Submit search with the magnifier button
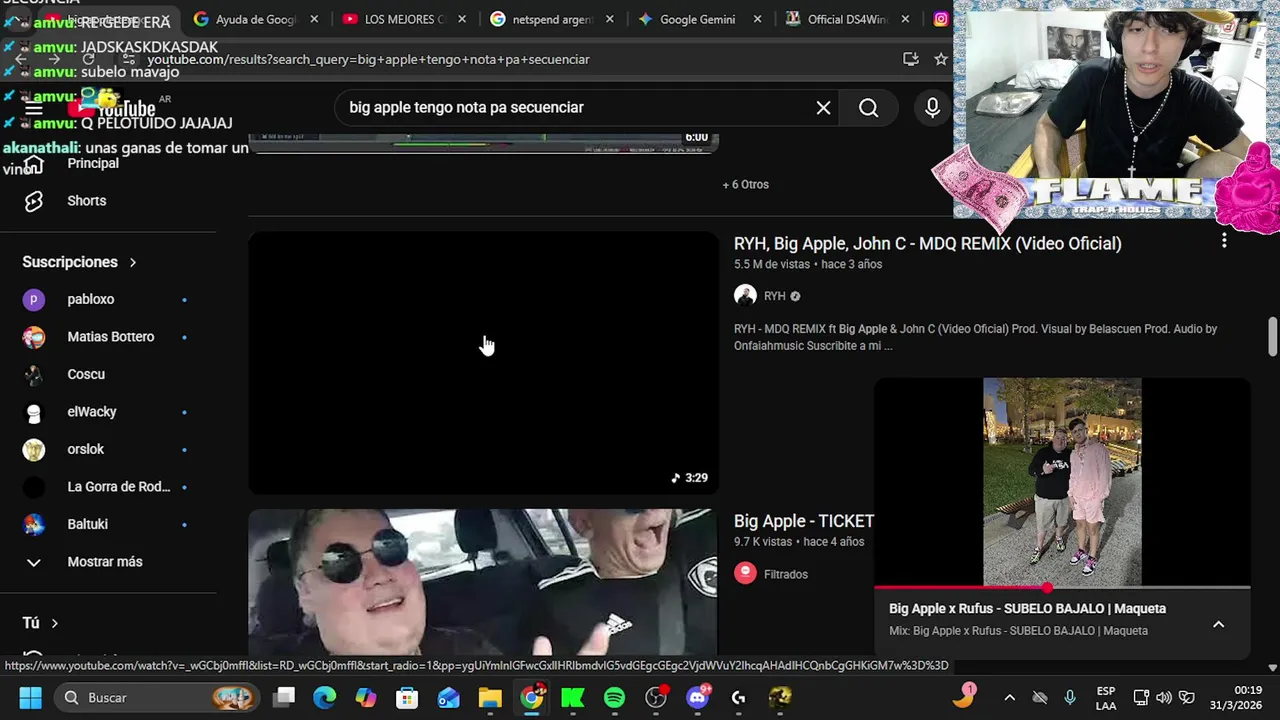Image resolution: width=1280 pixels, height=720 pixels. point(868,108)
